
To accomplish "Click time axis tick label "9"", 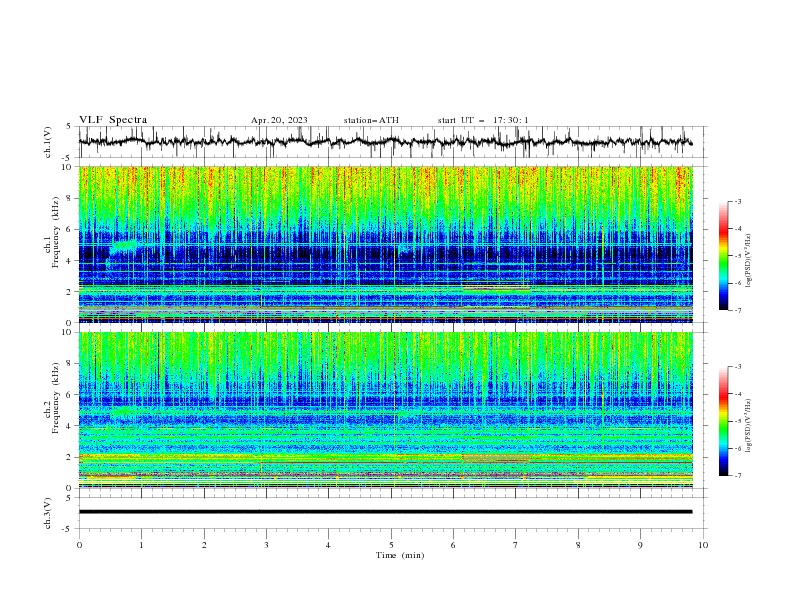I will pos(640,545).
